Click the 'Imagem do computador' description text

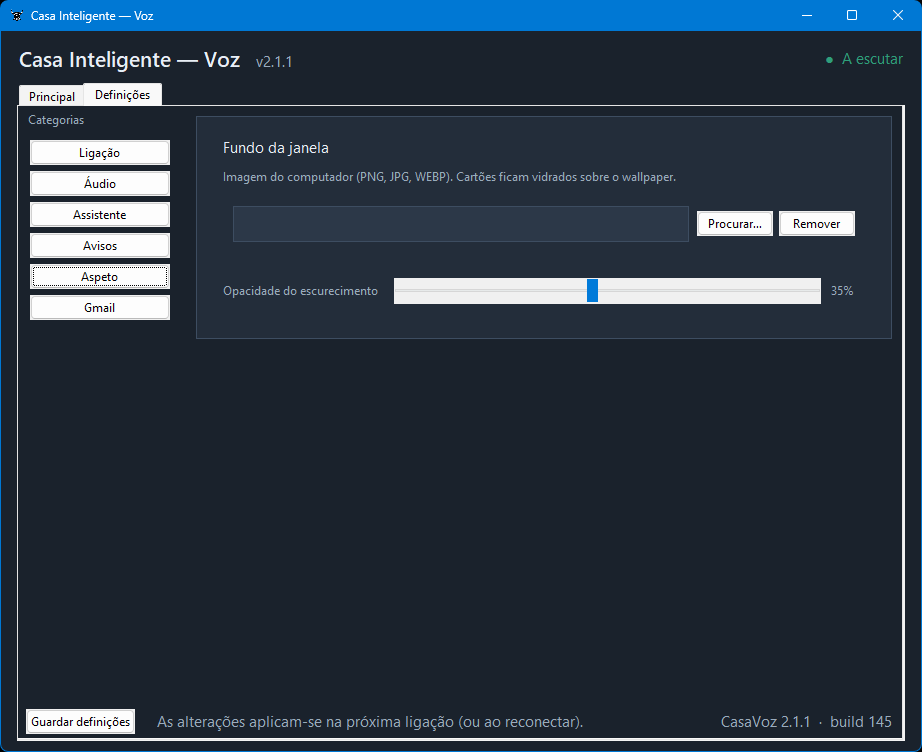(449, 177)
